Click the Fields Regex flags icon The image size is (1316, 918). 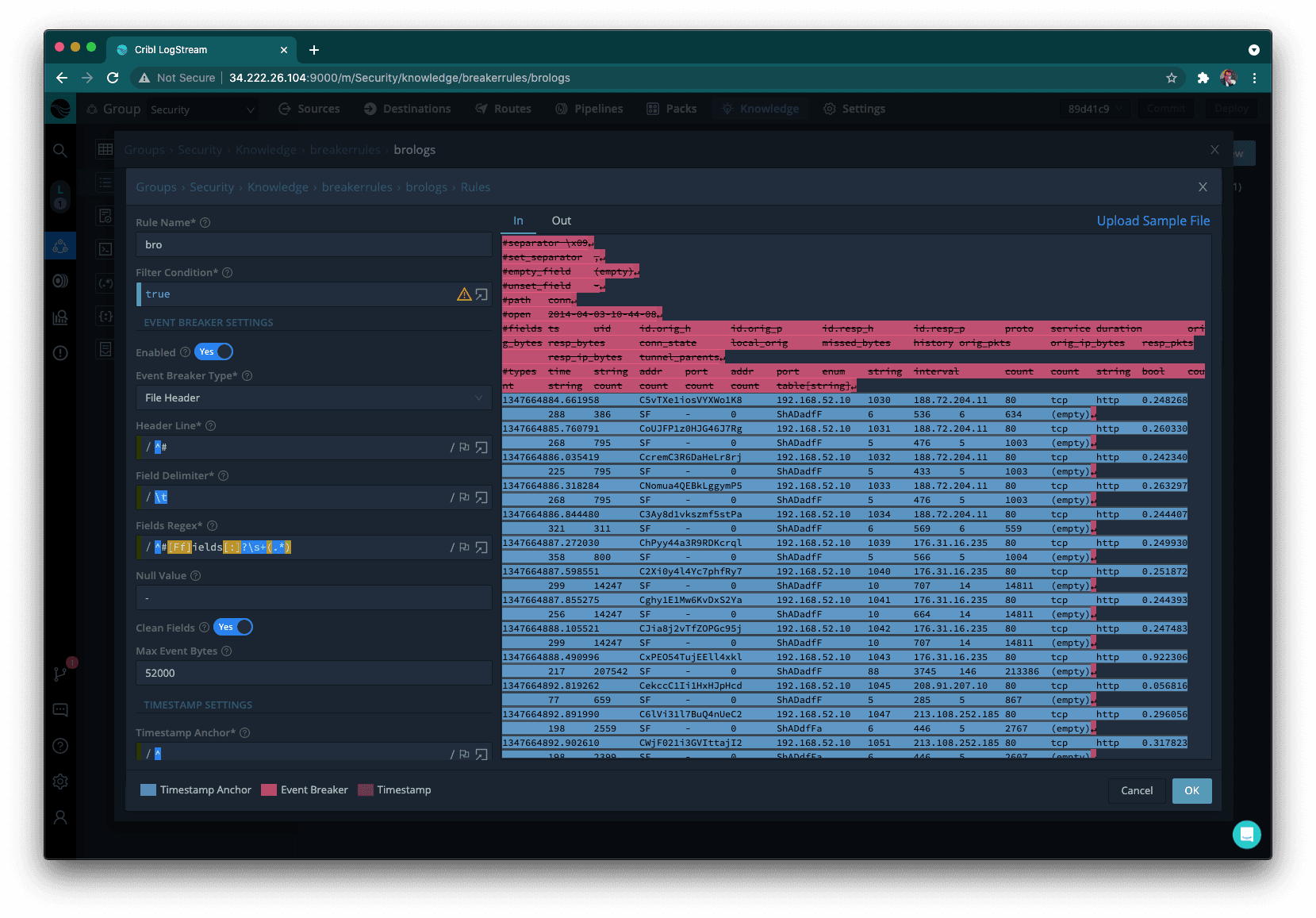[464, 547]
